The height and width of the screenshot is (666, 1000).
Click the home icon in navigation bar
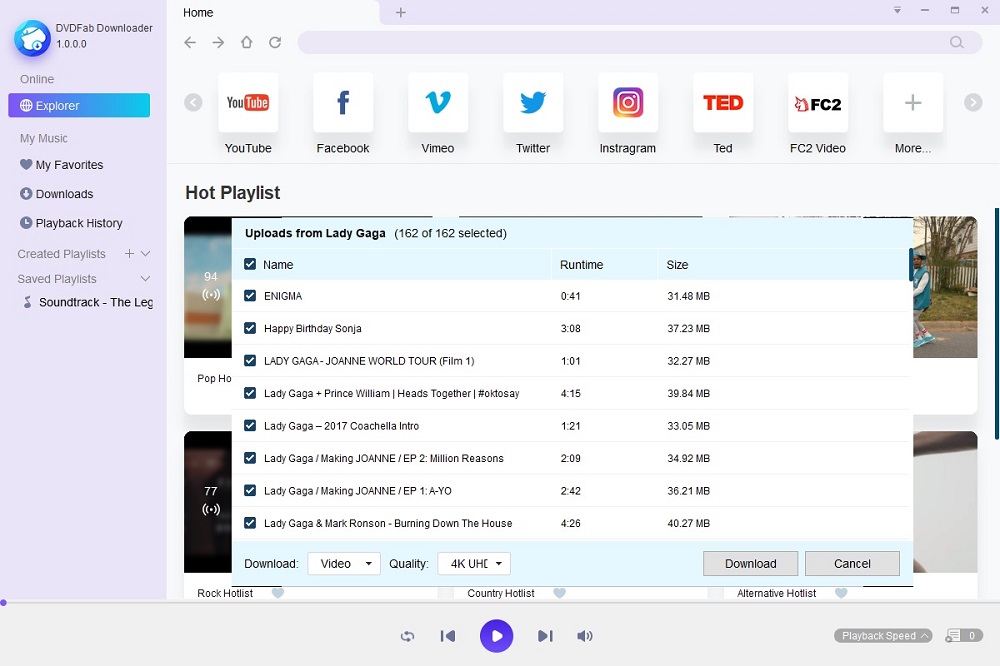(246, 42)
